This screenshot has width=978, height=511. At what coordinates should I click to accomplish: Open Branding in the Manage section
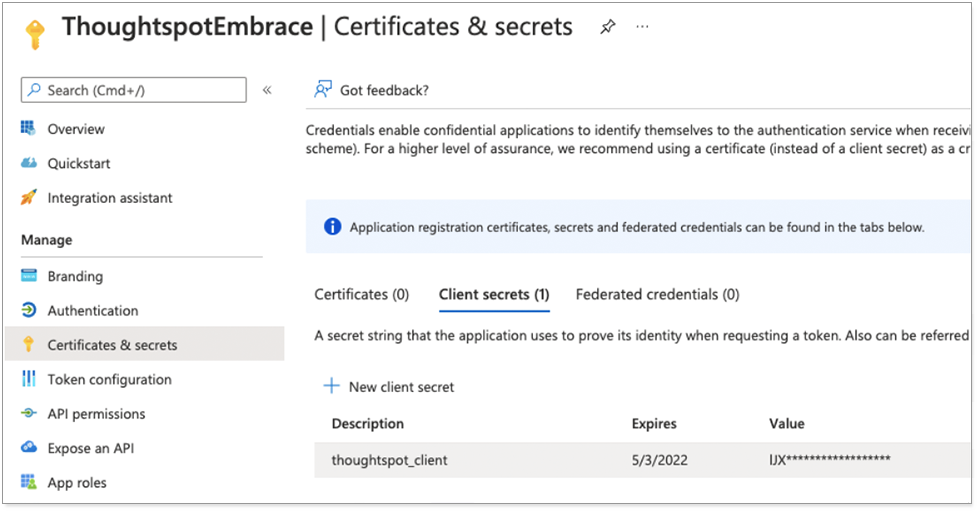pos(75,276)
